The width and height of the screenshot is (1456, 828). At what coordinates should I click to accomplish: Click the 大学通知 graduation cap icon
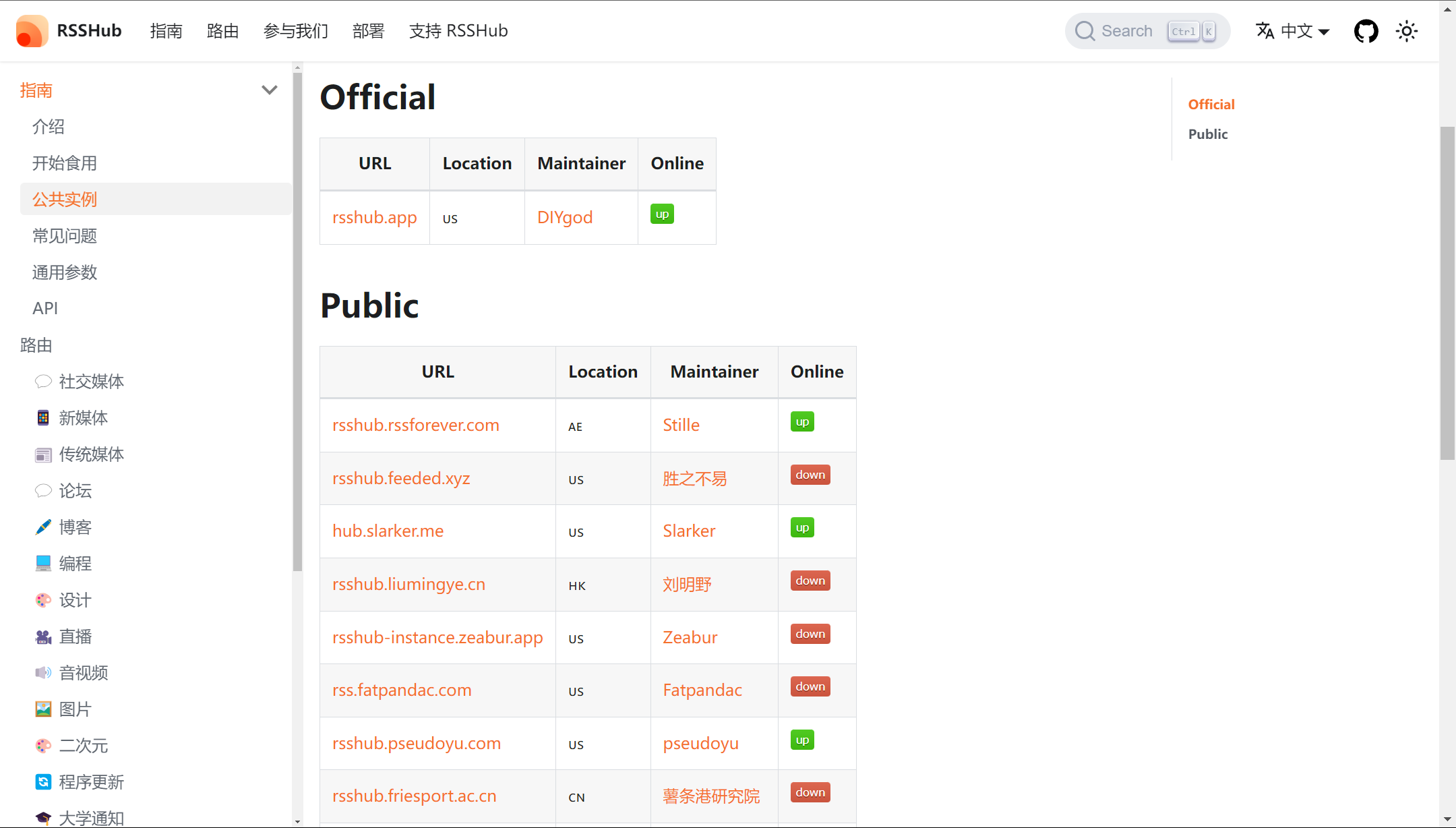(43, 818)
